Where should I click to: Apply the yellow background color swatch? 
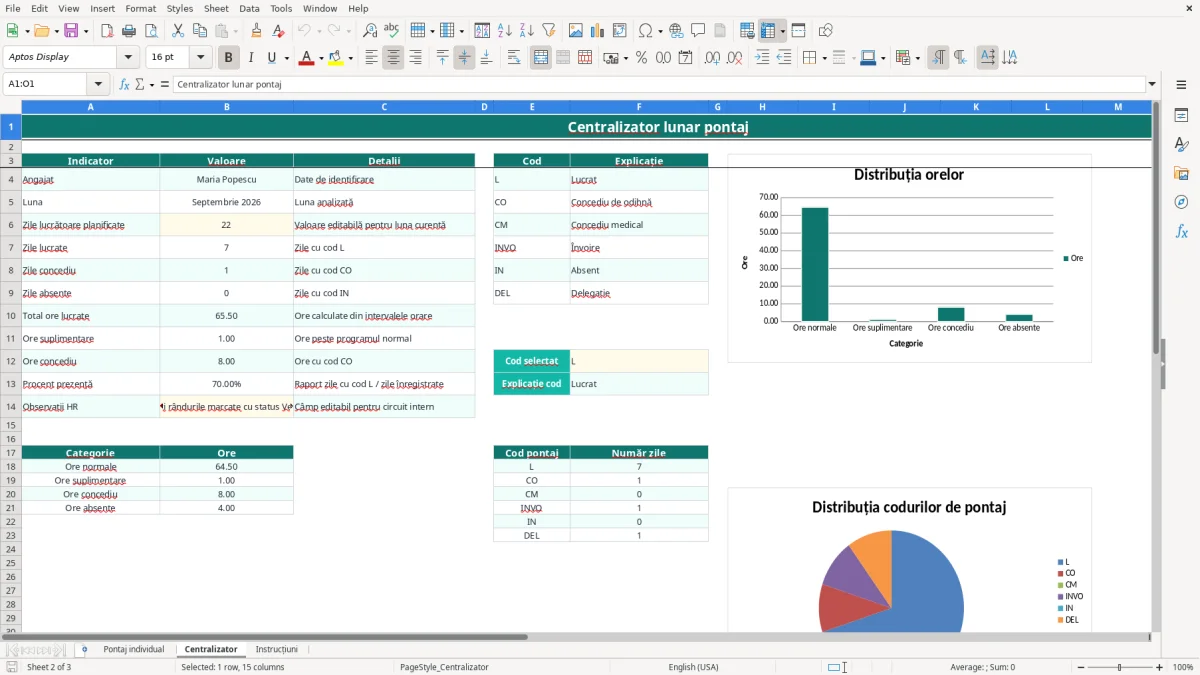(336, 58)
